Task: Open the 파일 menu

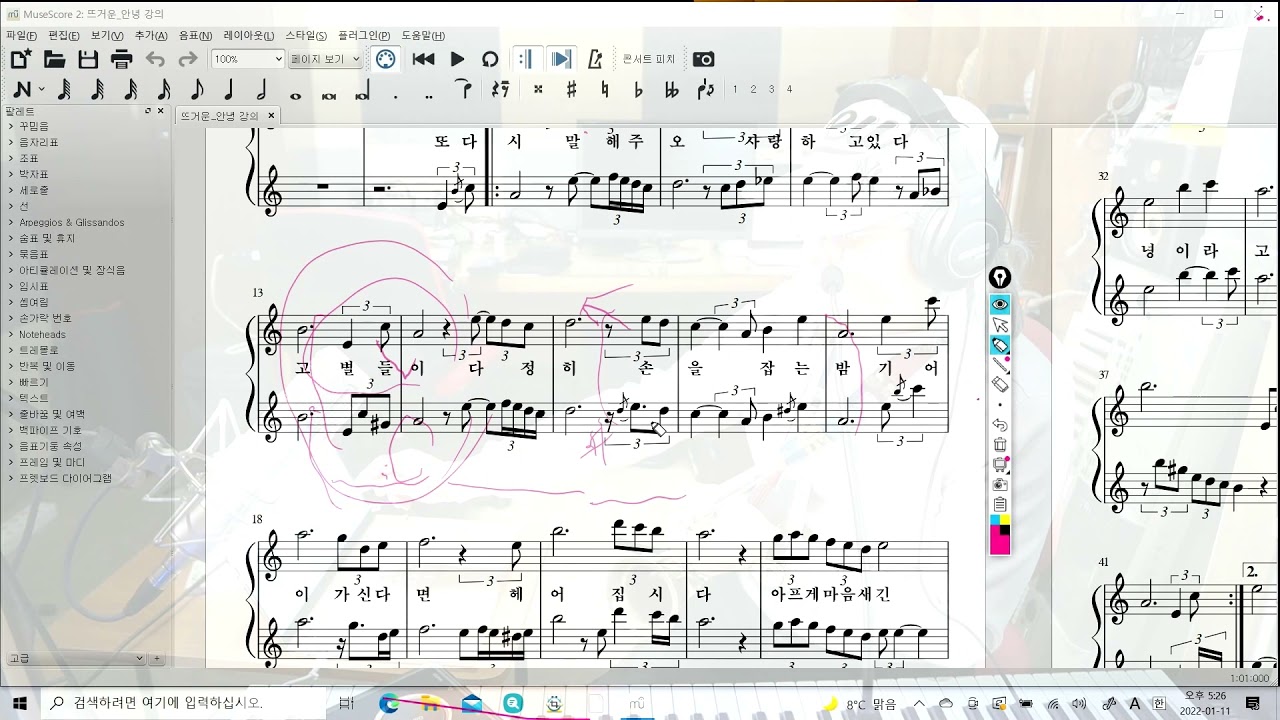Action: coord(21,35)
